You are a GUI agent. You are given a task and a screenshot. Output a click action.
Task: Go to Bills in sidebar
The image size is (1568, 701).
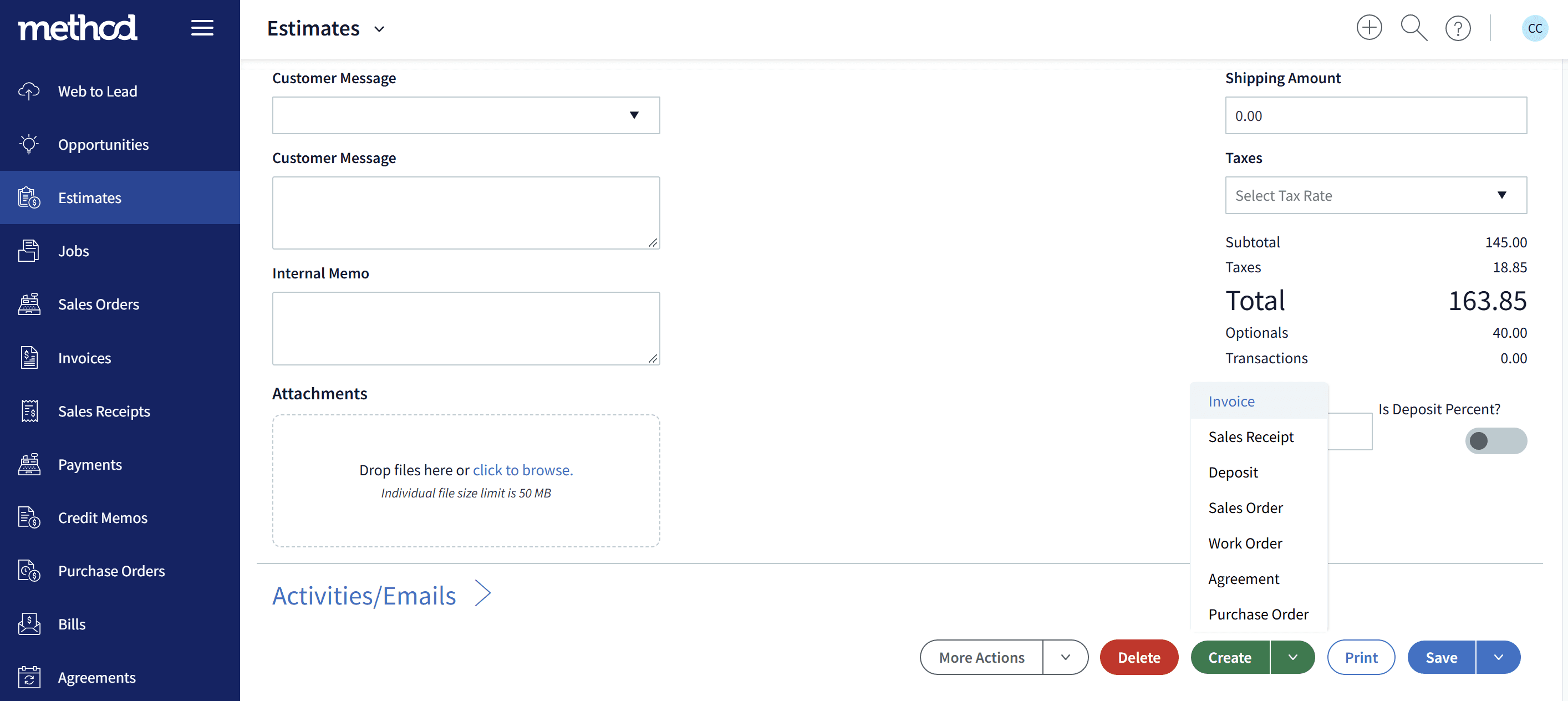click(x=120, y=624)
